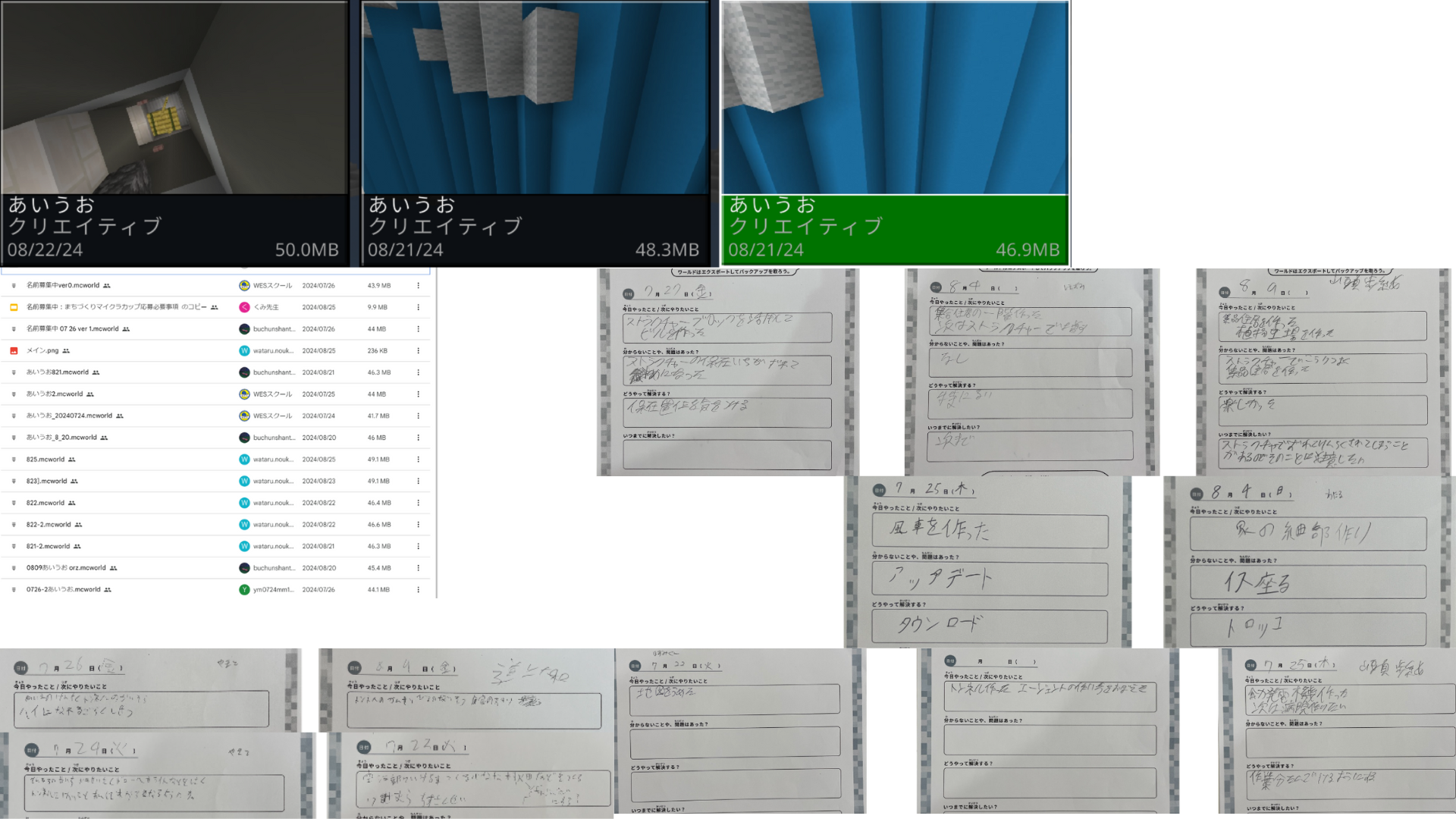Click the file-type icon beside あいうお2.mcworld

(x=14, y=394)
